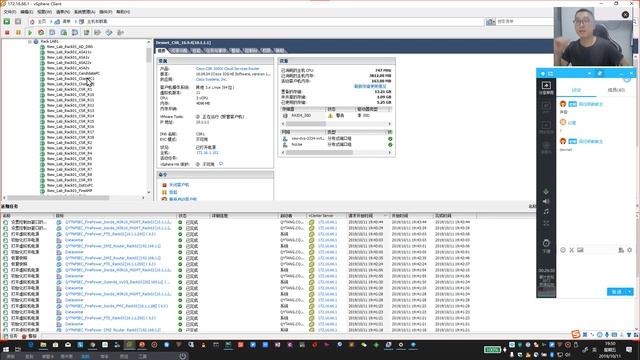Launch the VM console toolbar icon

(x=86, y=32)
